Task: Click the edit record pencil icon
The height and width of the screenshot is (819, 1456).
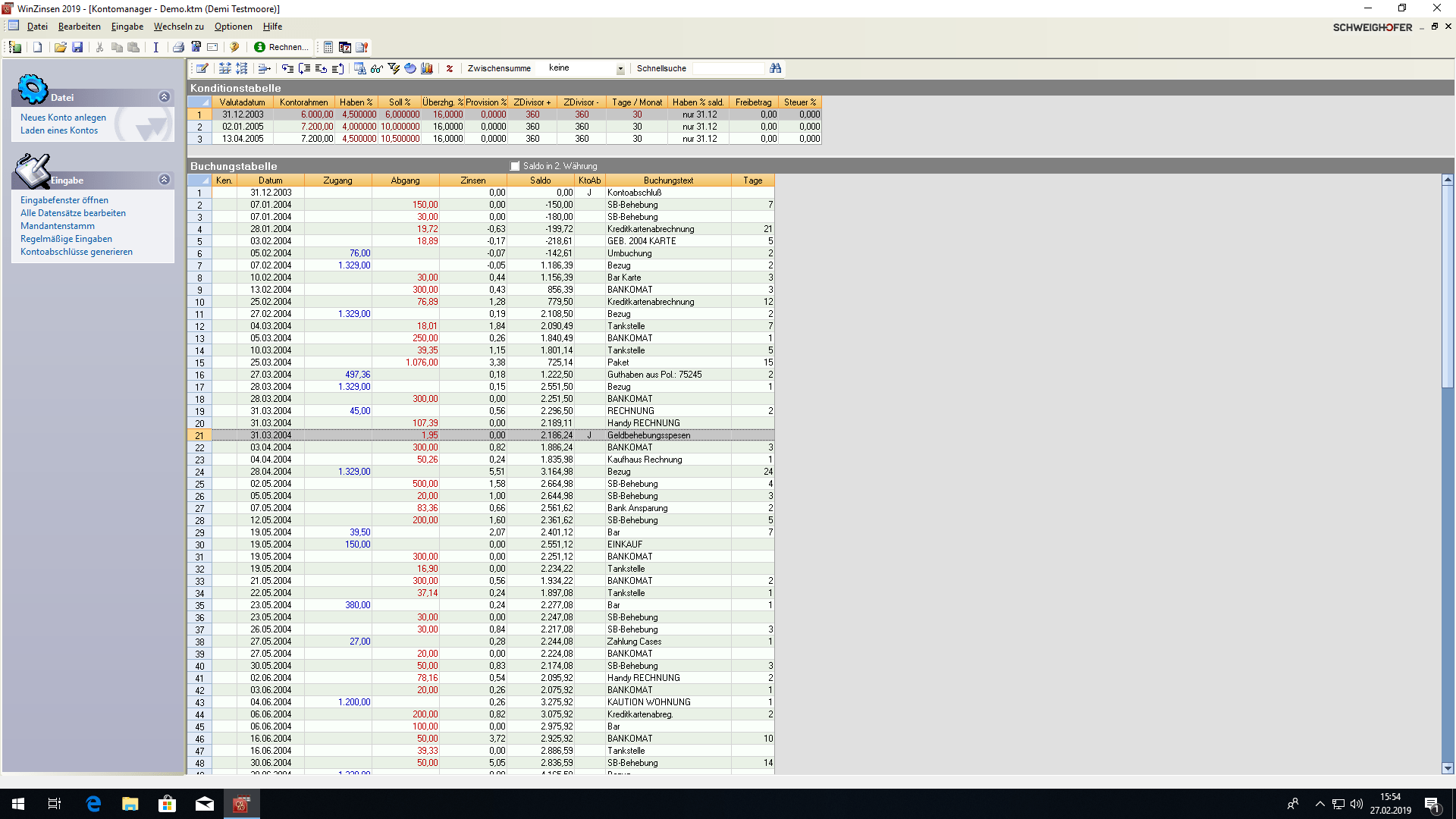Action: click(202, 68)
